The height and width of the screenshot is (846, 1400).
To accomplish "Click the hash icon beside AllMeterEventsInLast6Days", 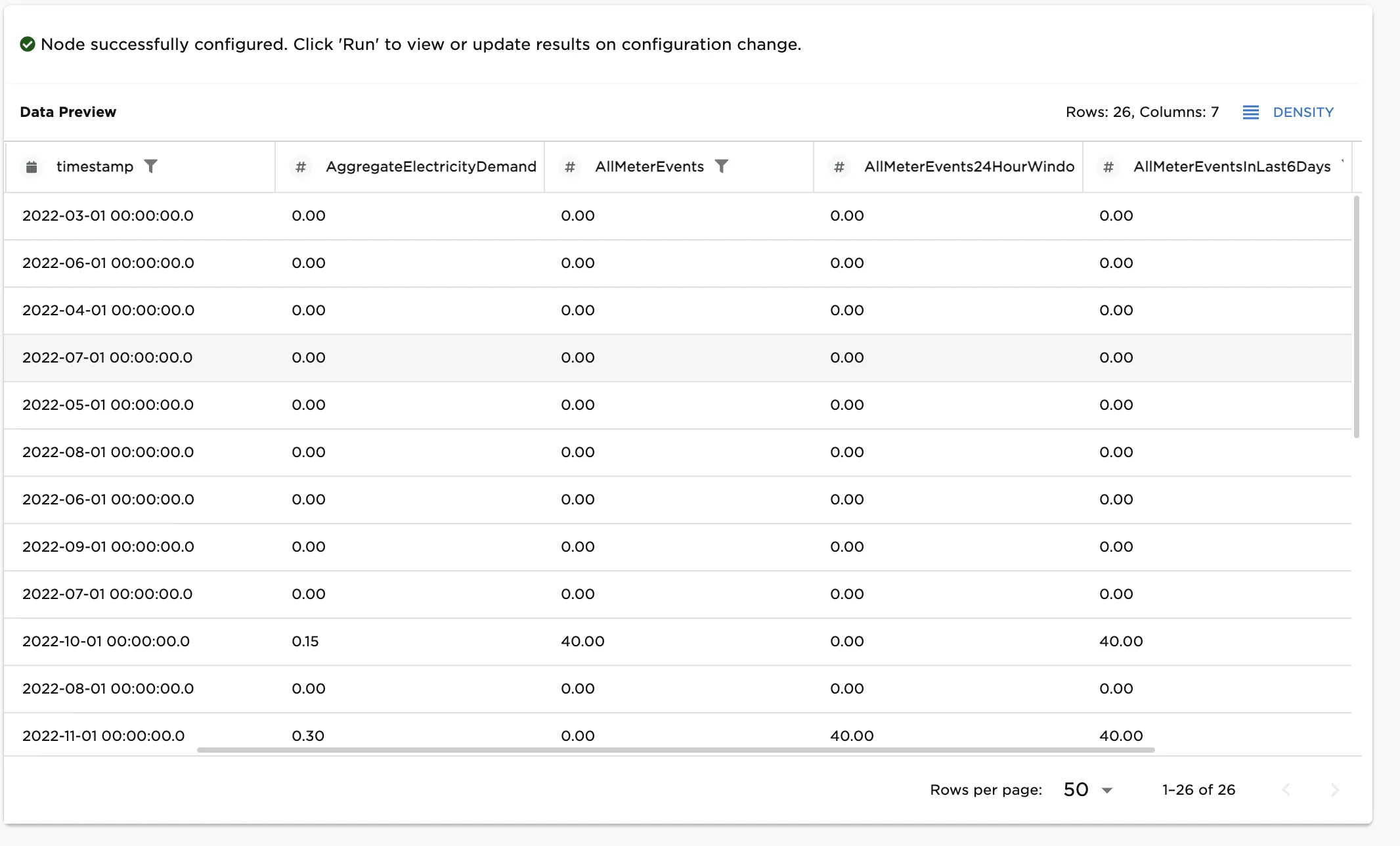I will [1108, 167].
